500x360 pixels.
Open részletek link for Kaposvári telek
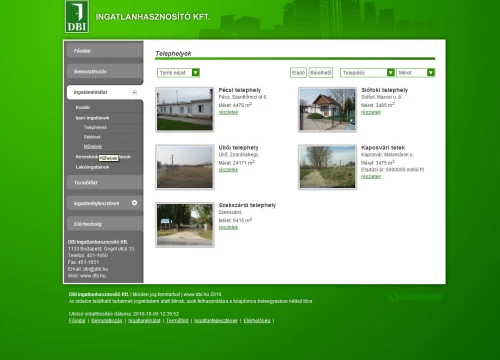(x=371, y=176)
